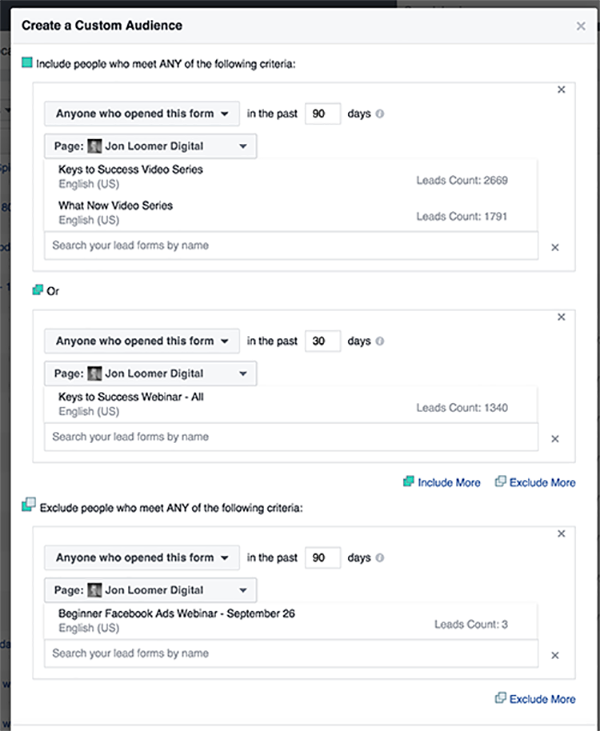600x731 pixels.
Task: Click days field showing 90 in first block
Action: (x=323, y=114)
